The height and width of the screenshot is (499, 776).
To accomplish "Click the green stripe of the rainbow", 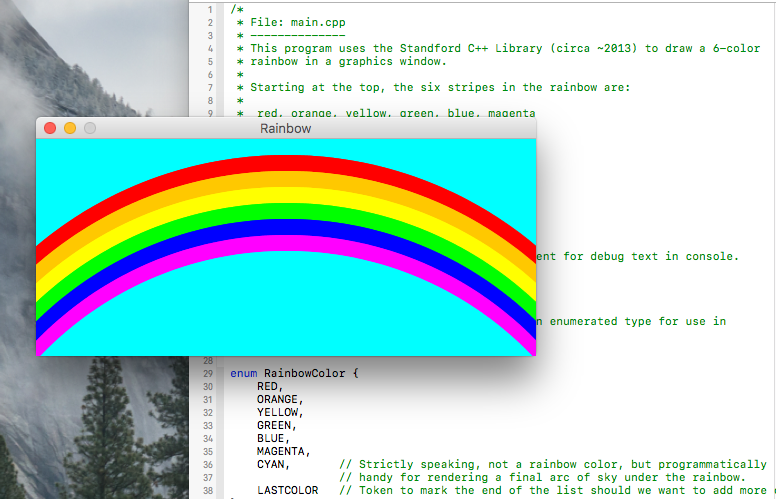I will pyautogui.click(x=286, y=211).
